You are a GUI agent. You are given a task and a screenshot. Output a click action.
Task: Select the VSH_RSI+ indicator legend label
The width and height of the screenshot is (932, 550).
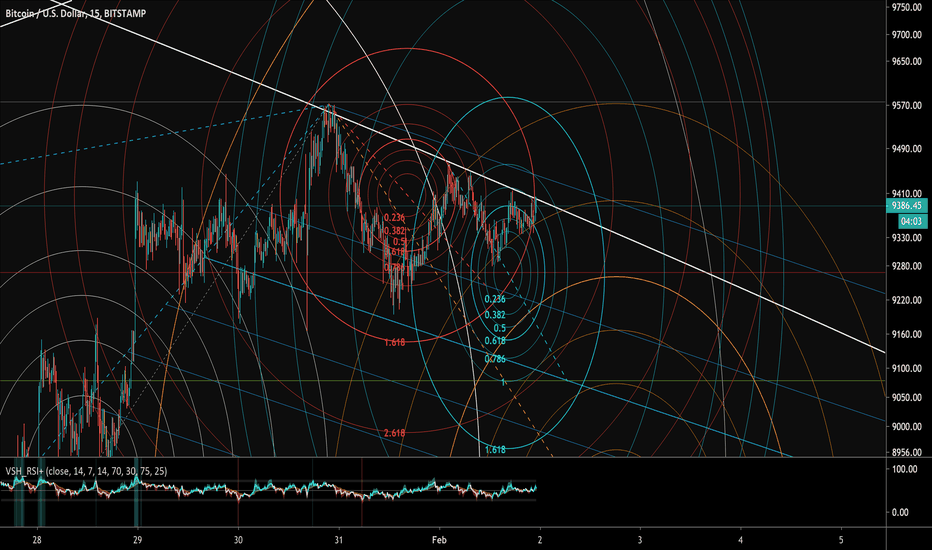tap(86, 471)
